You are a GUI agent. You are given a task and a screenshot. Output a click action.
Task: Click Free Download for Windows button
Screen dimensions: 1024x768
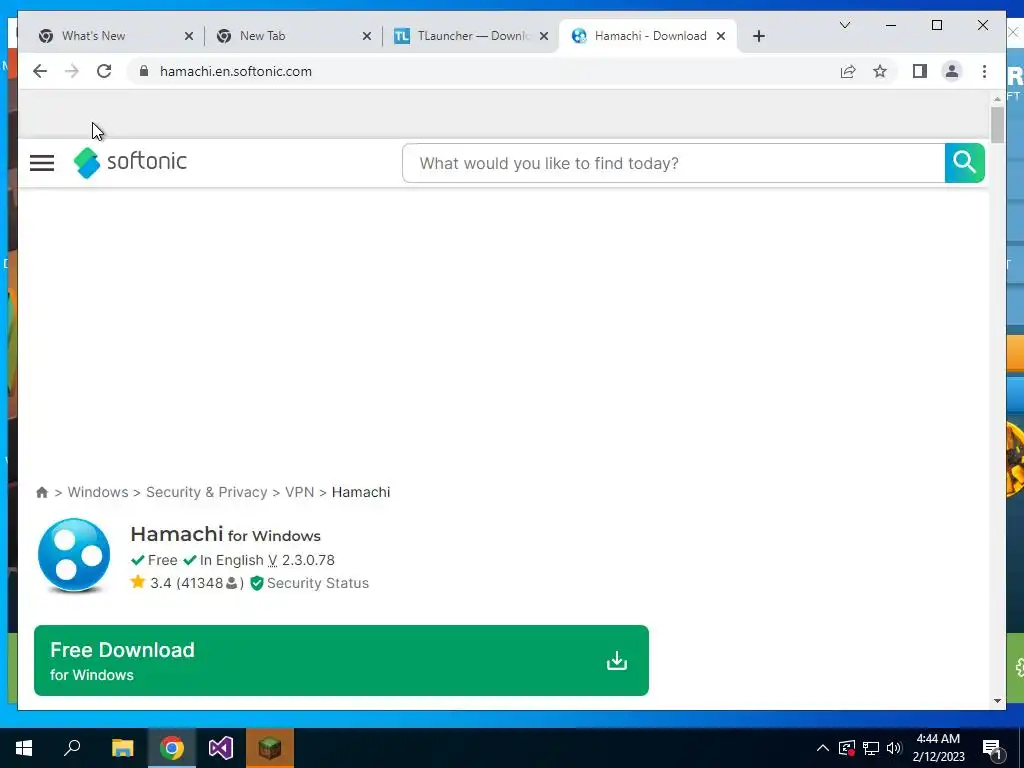click(x=341, y=660)
